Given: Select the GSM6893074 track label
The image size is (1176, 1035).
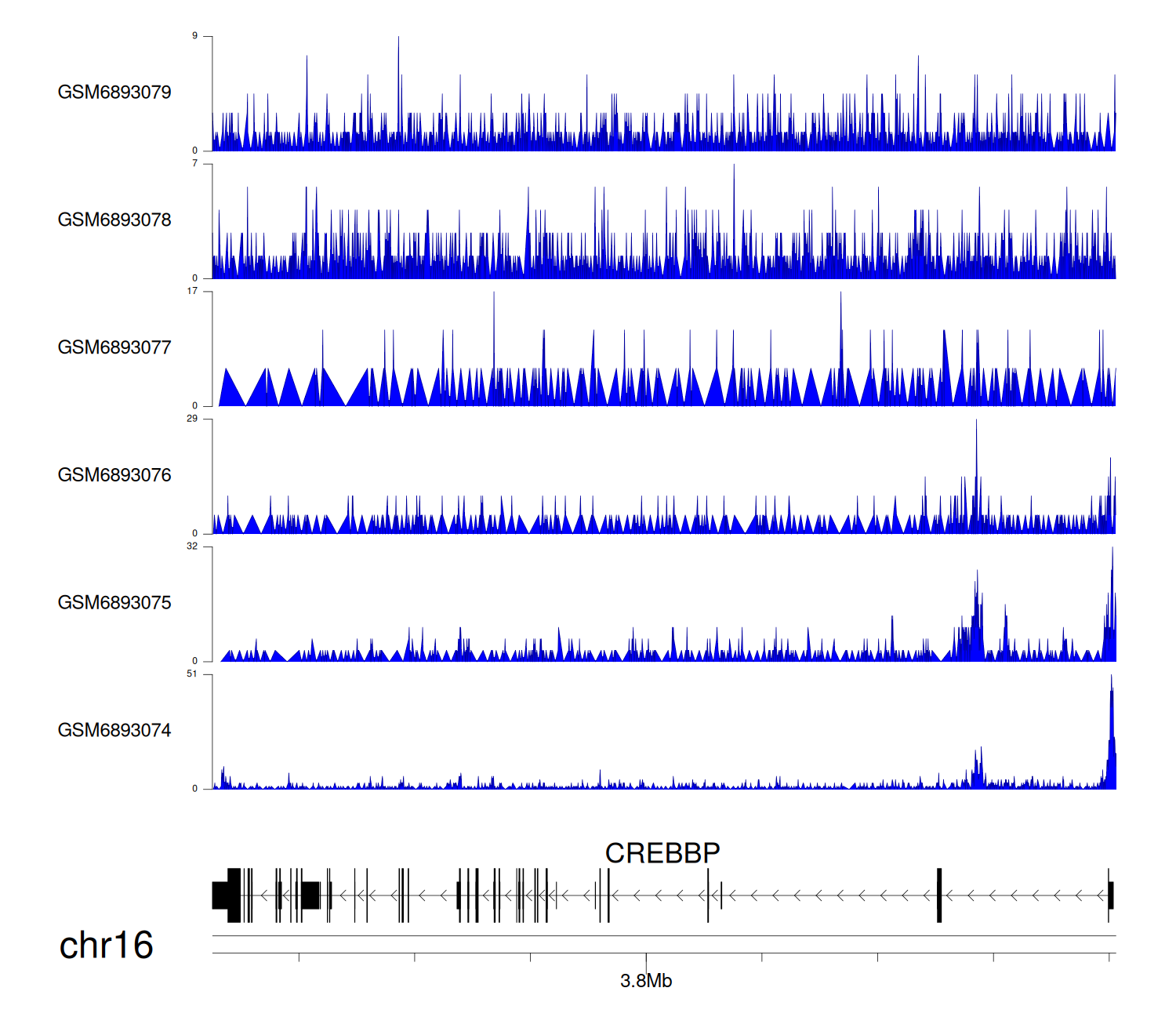Looking at the screenshot, I should 114,731.
